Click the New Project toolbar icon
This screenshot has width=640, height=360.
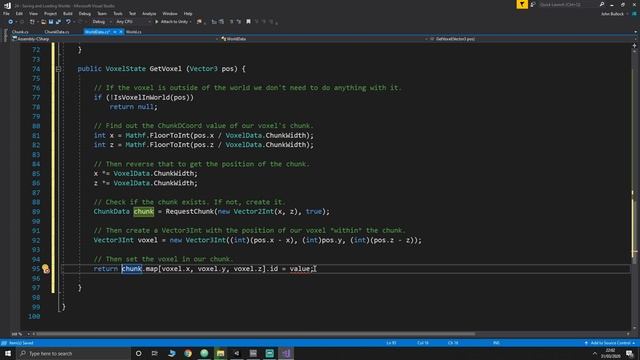click(x=32, y=22)
